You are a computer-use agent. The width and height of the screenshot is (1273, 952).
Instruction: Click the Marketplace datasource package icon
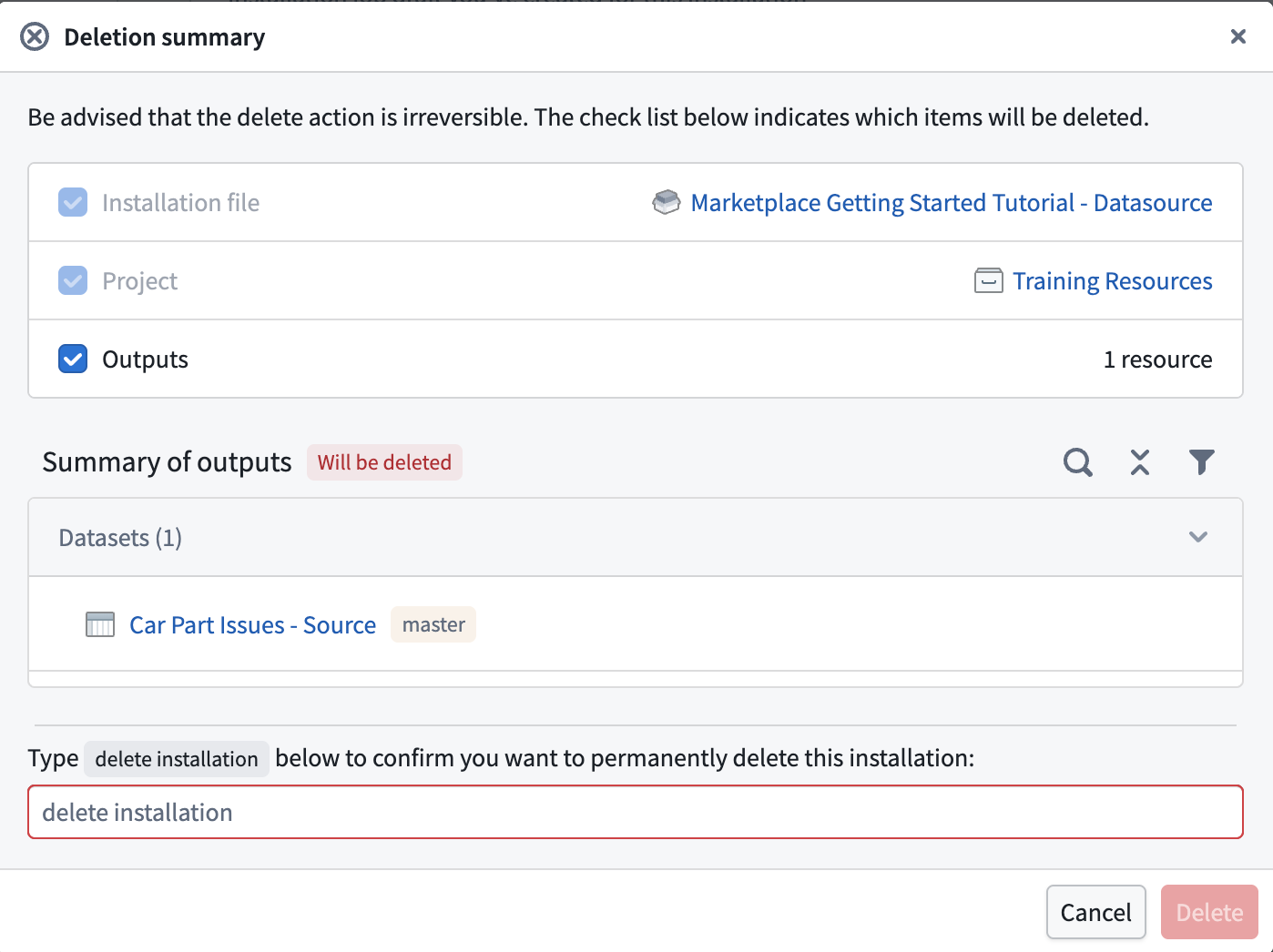pos(667,202)
